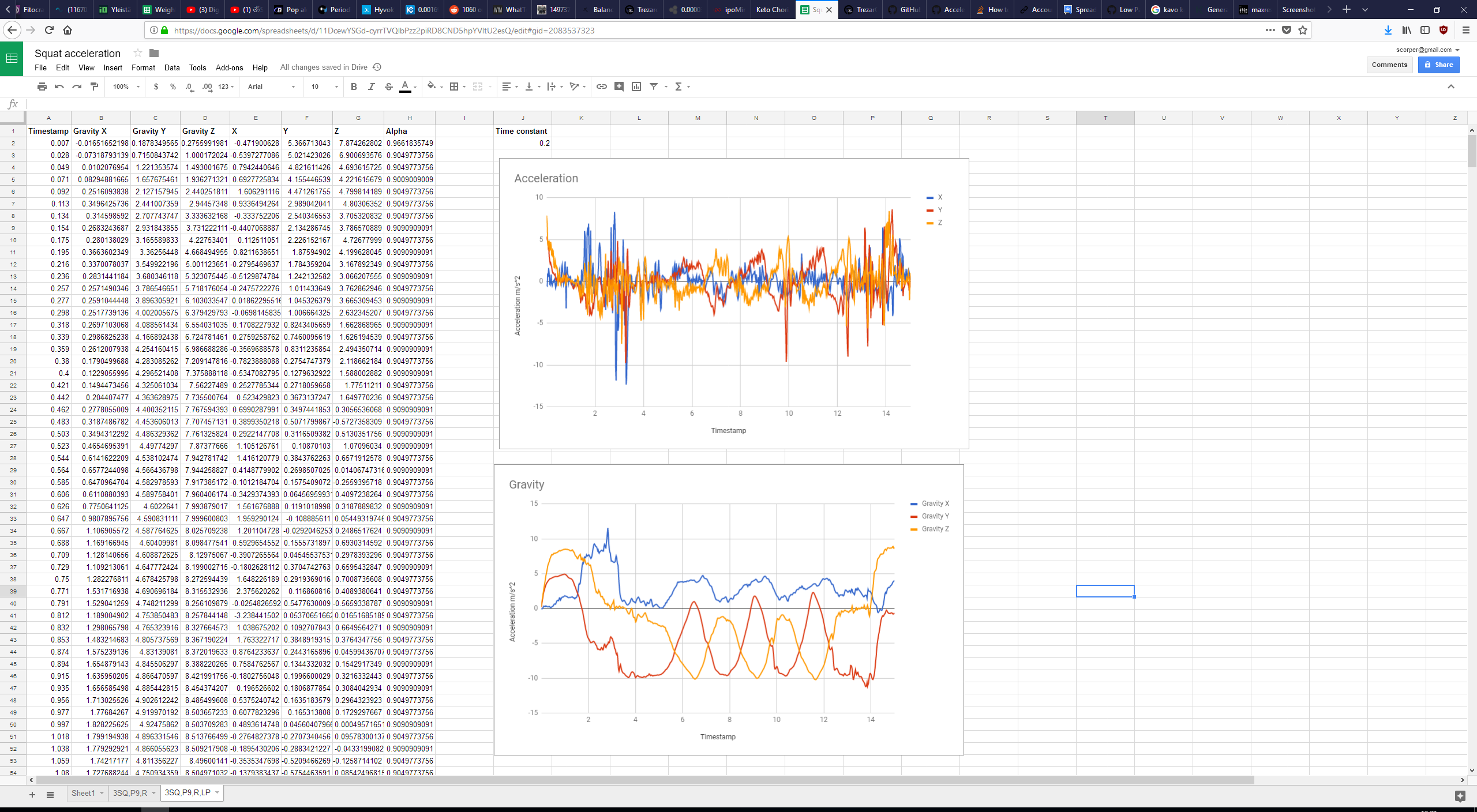Open version history clock icon
1477x812 pixels.
click(x=377, y=67)
